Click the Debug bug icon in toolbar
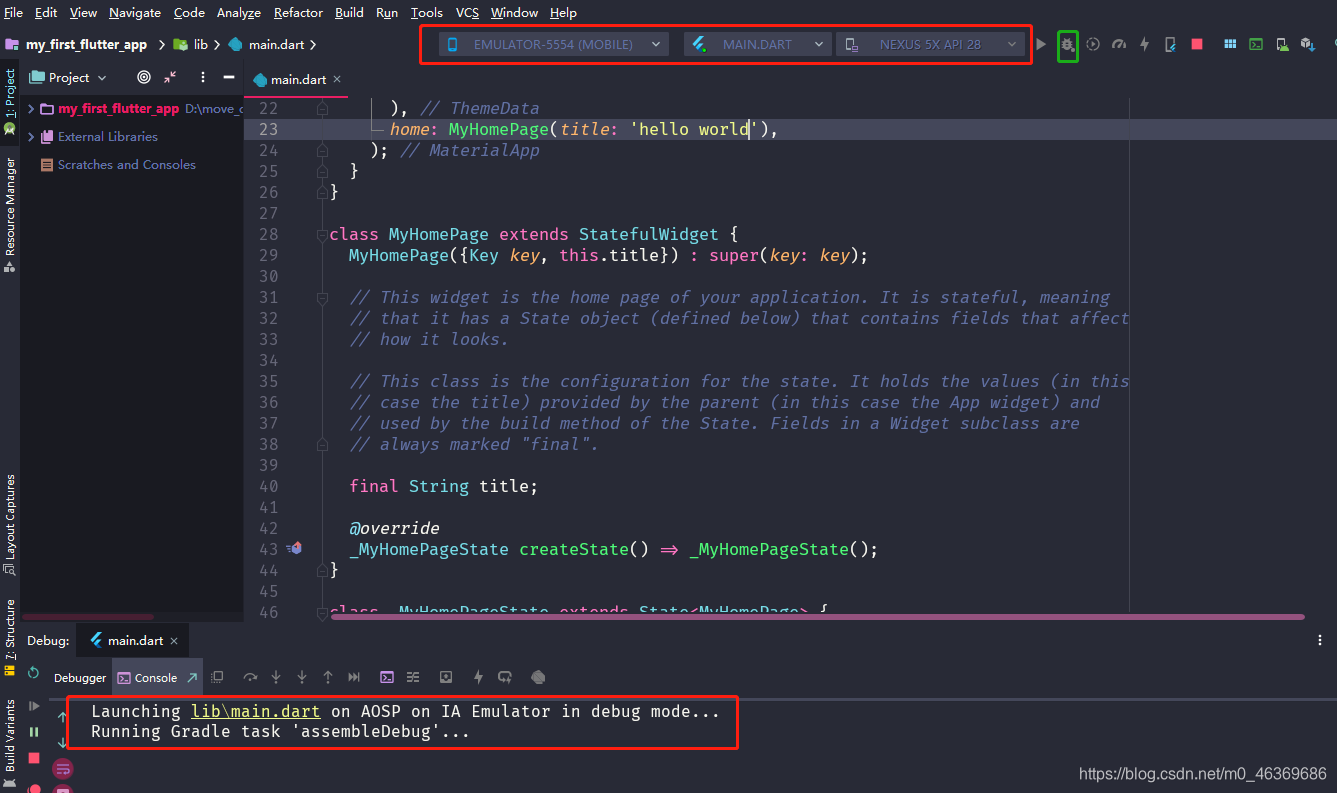Viewport: 1337px width, 793px height. (1068, 44)
